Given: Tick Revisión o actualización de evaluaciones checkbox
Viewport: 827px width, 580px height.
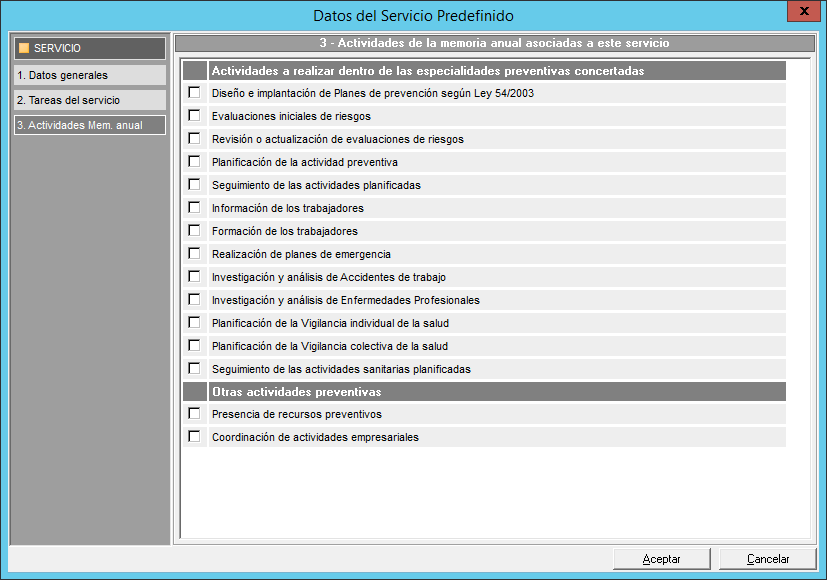Looking at the screenshot, I should 194,139.
